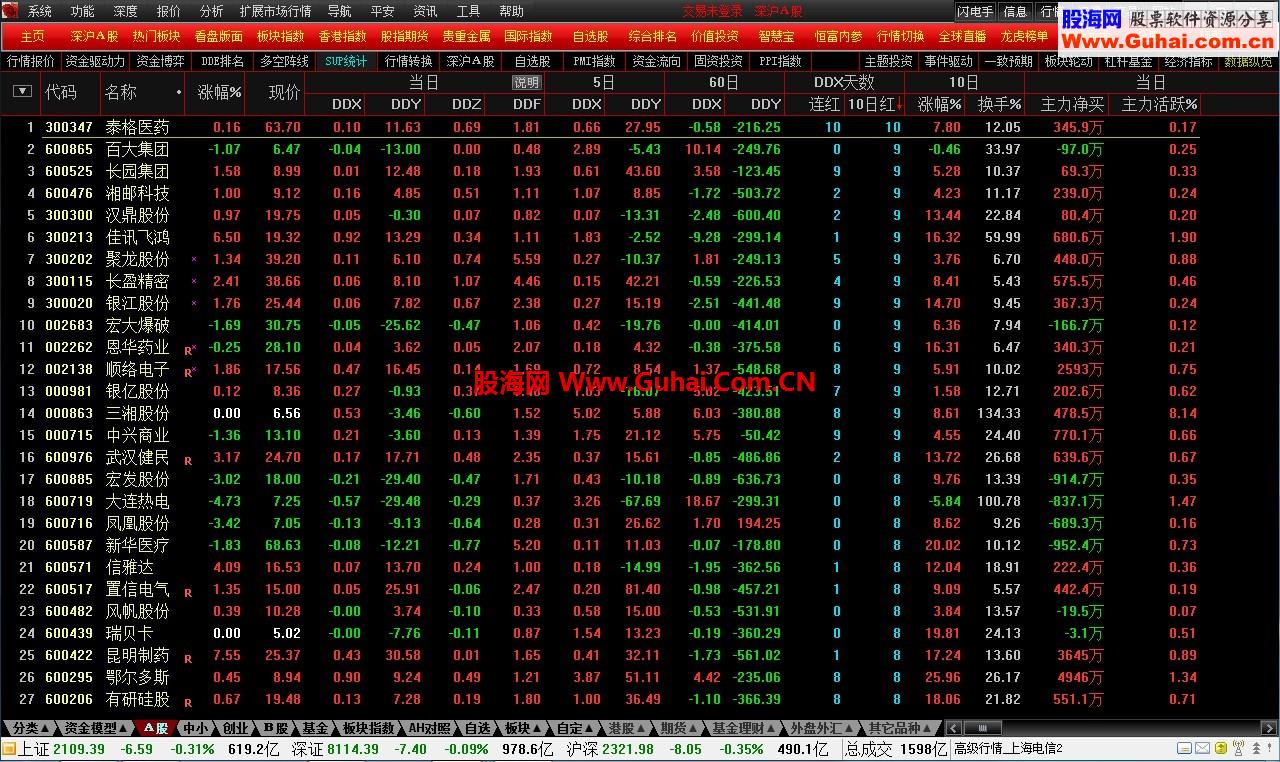Select the SUP统计 tab

click(346, 61)
